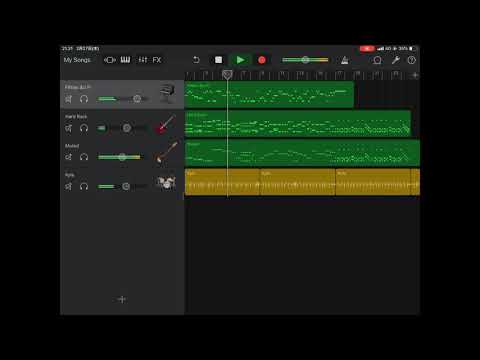Adjust the master volume slider in toolbar
Viewport: 480px width, 360px height.
(x=305, y=60)
